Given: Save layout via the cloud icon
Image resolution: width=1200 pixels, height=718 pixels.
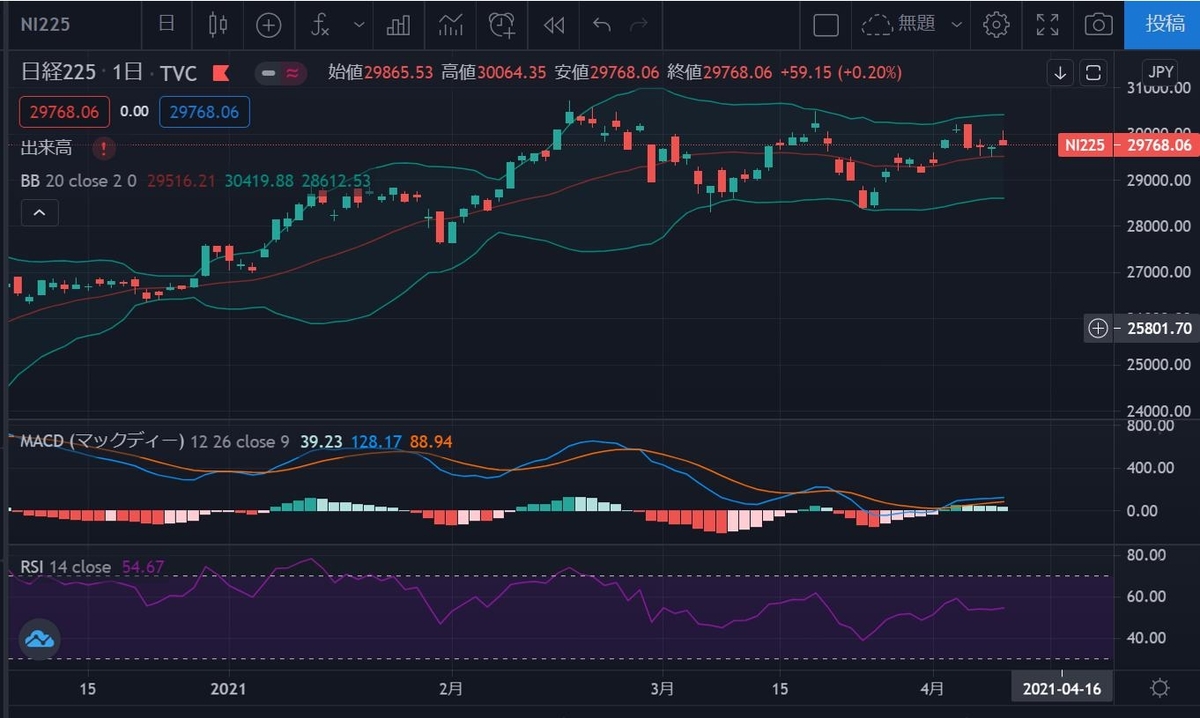Looking at the screenshot, I should pos(877,25).
